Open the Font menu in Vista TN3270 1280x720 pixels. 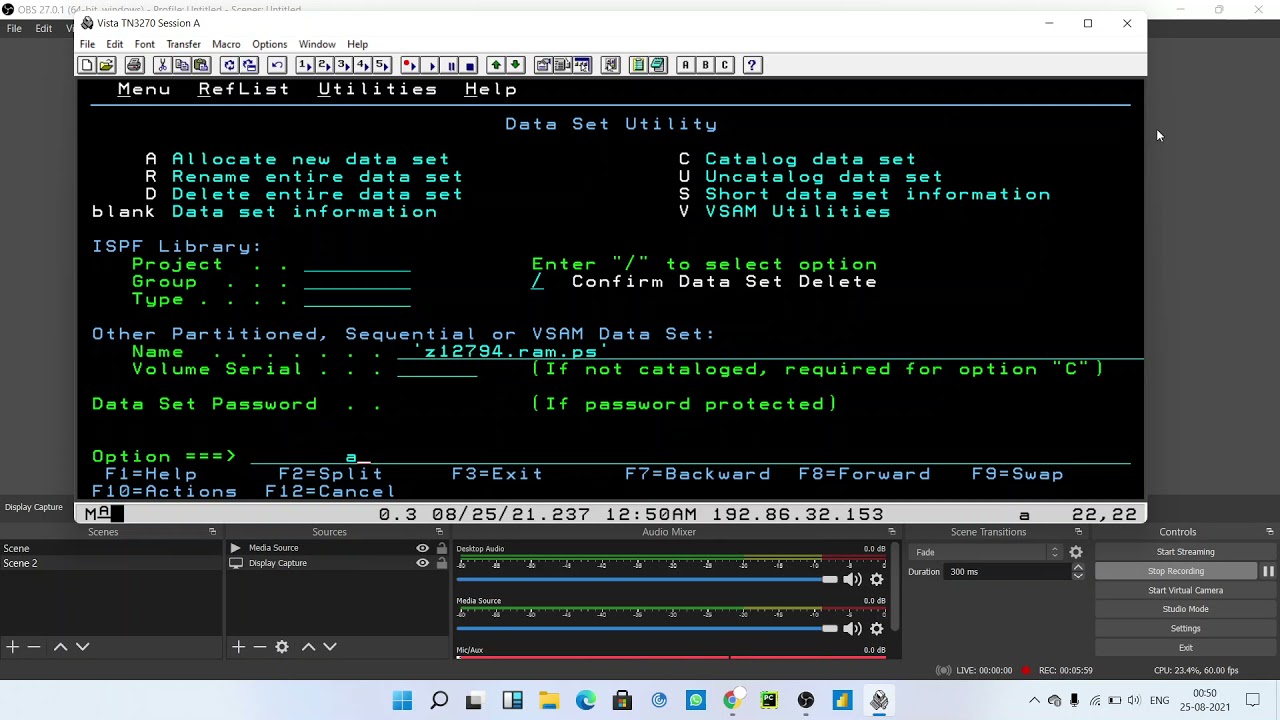pos(145,44)
